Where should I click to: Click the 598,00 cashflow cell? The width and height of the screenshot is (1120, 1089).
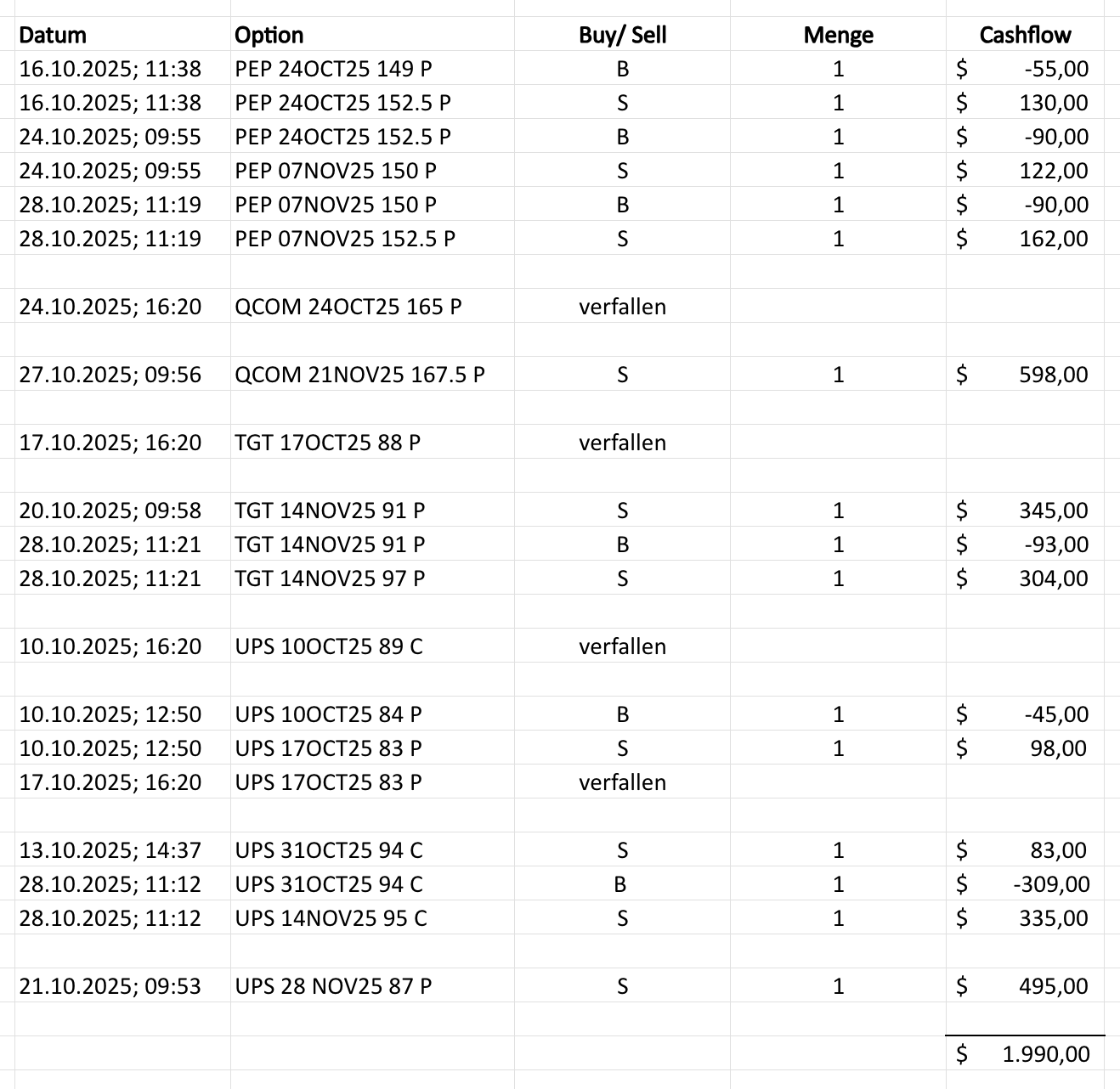[x=1053, y=375]
